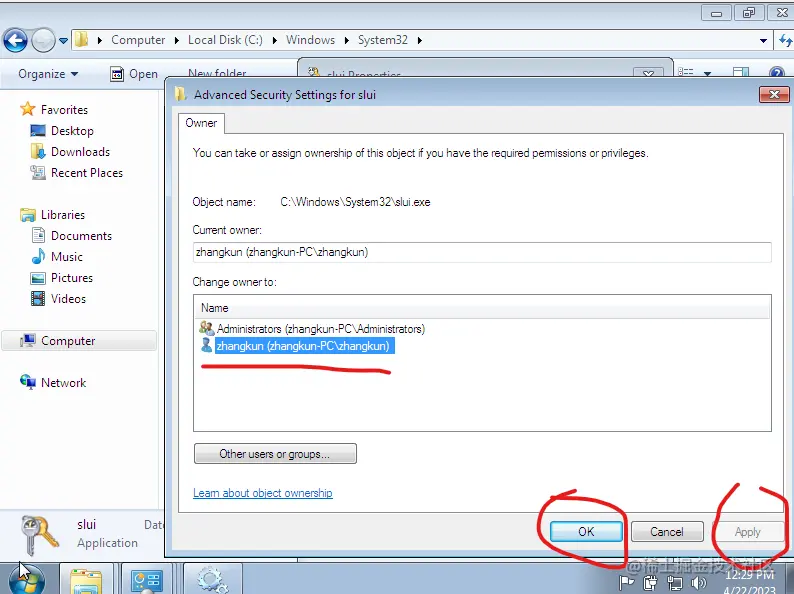Viewport: 794px width, 594px height.
Task: Click the Forward navigation arrow in Explorer
Action: click(x=43, y=40)
